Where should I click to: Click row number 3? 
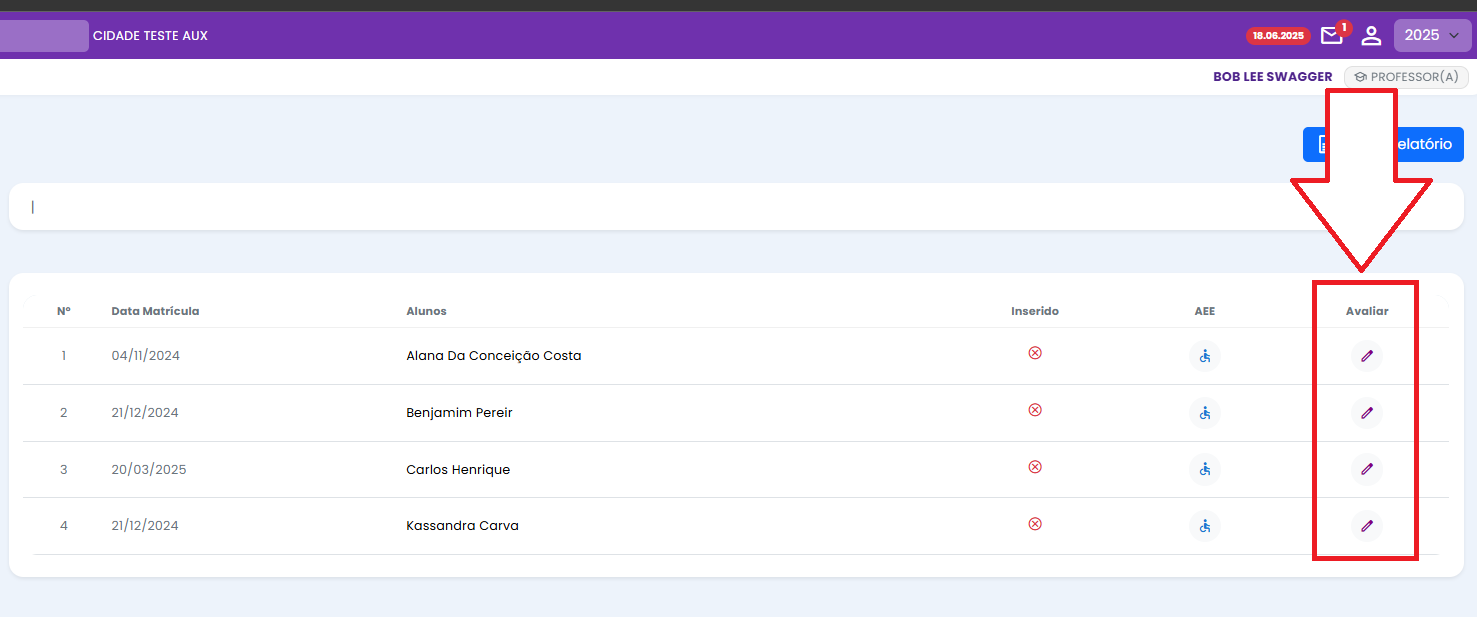pos(64,470)
